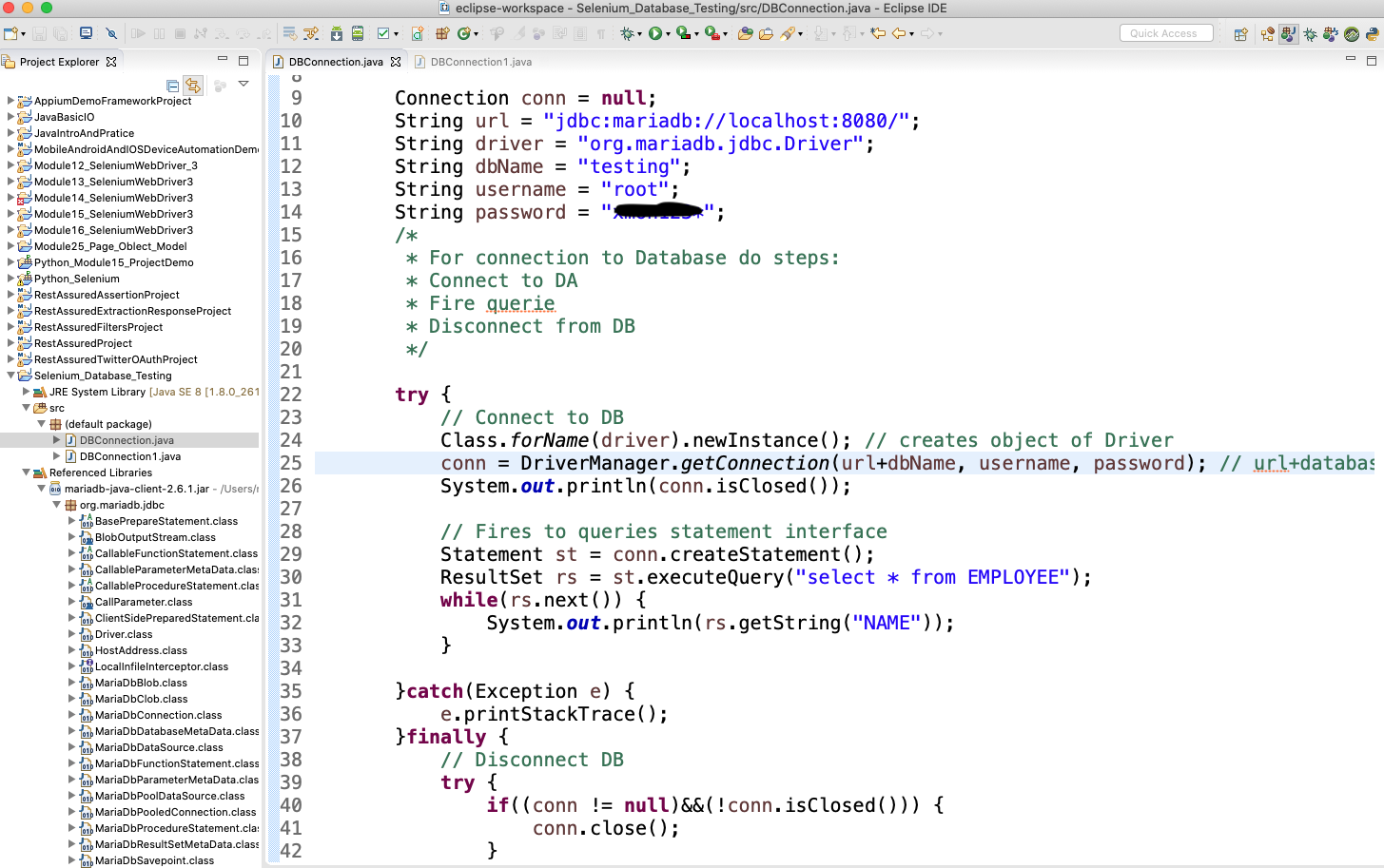Navigate Back with yellow arrow icon
1384x868 pixels.
click(898, 33)
